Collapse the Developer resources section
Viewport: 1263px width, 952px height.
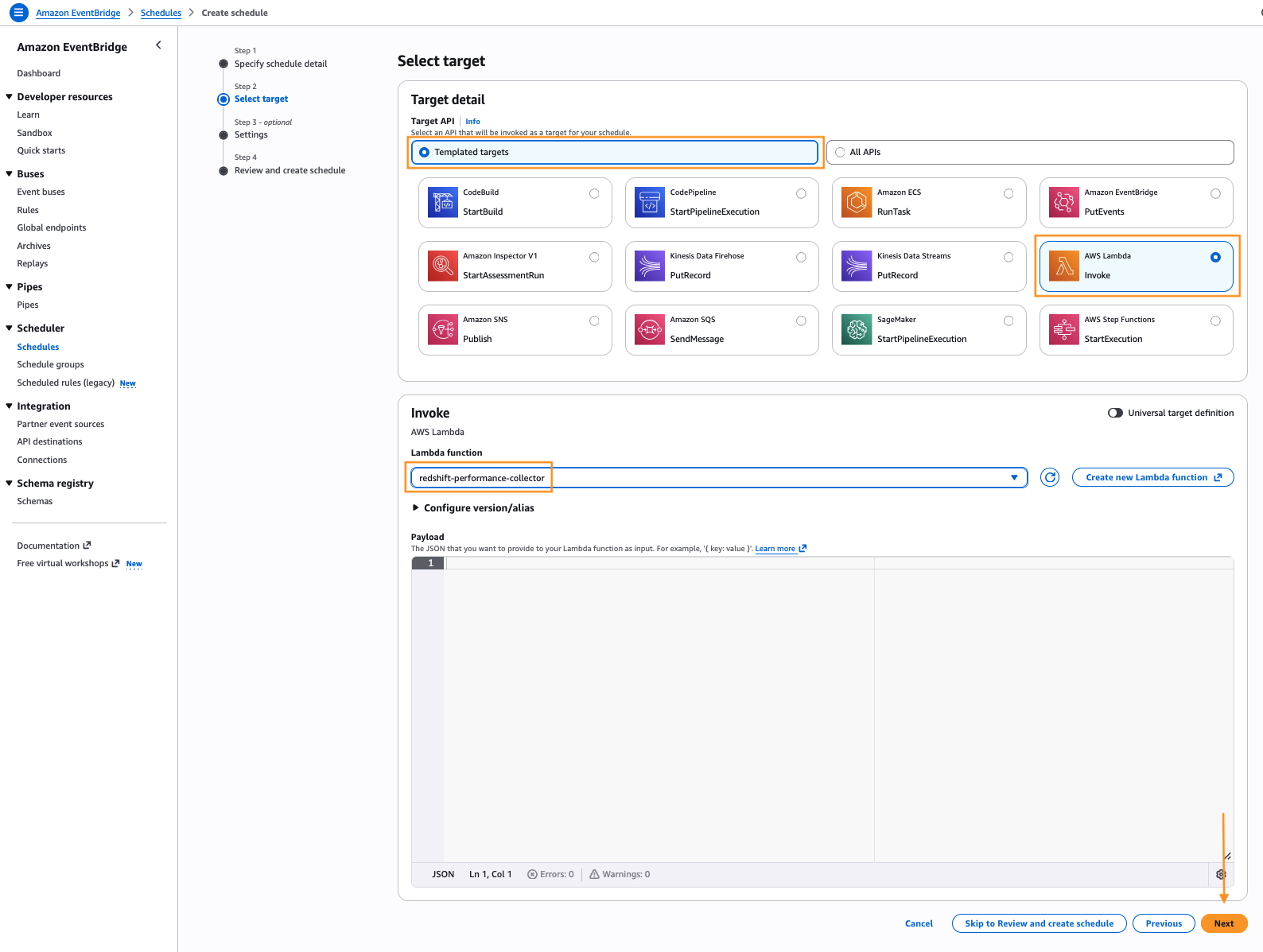[9, 96]
